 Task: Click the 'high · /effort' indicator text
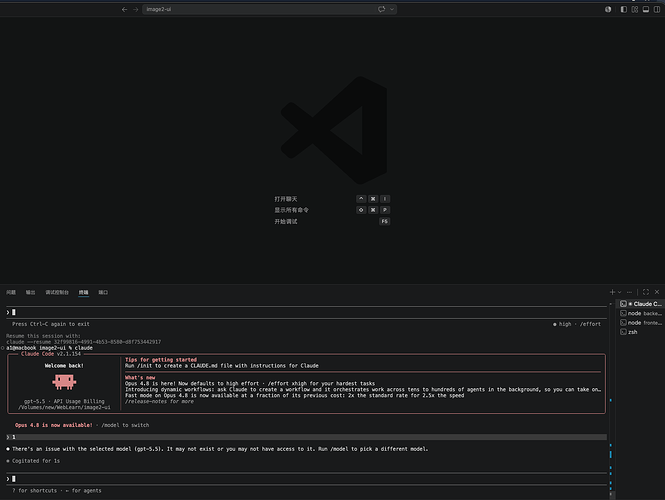click(x=579, y=324)
